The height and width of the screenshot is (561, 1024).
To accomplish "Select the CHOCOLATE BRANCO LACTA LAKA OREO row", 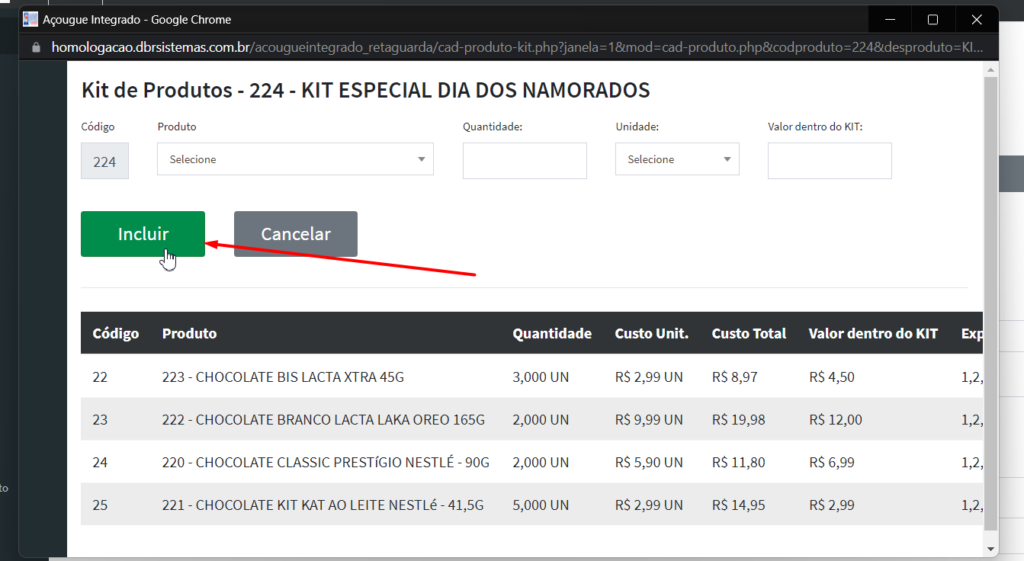I will (323, 420).
